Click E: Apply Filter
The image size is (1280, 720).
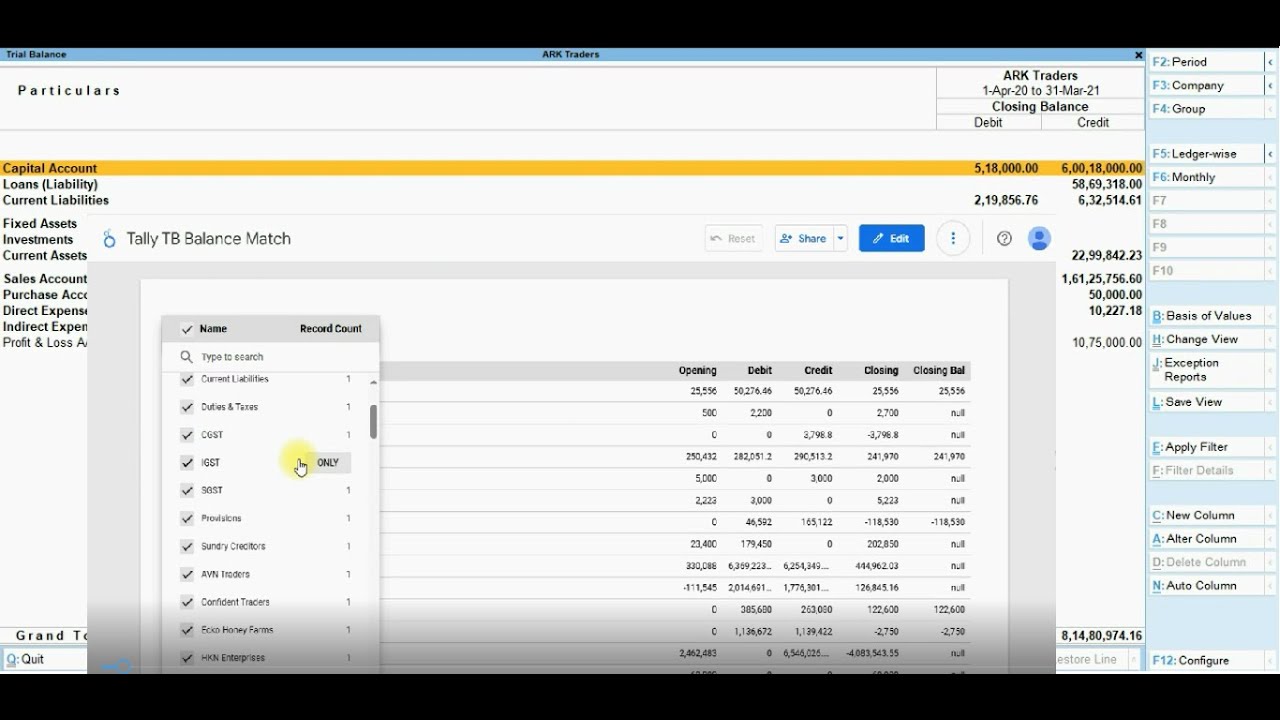pyautogui.click(x=1205, y=447)
